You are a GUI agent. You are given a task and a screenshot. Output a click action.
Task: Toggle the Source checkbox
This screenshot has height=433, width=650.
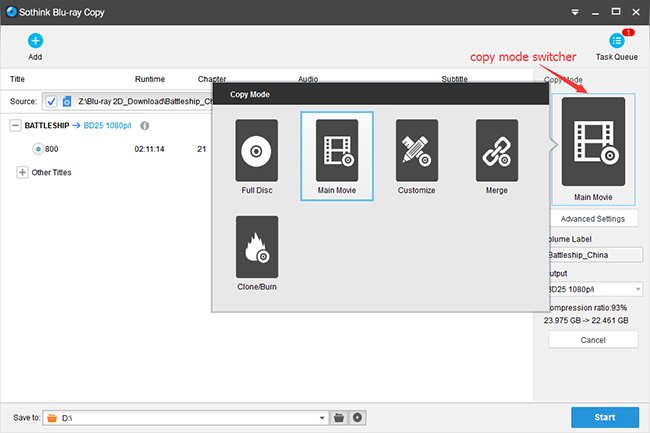pyautogui.click(x=51, y=102)
